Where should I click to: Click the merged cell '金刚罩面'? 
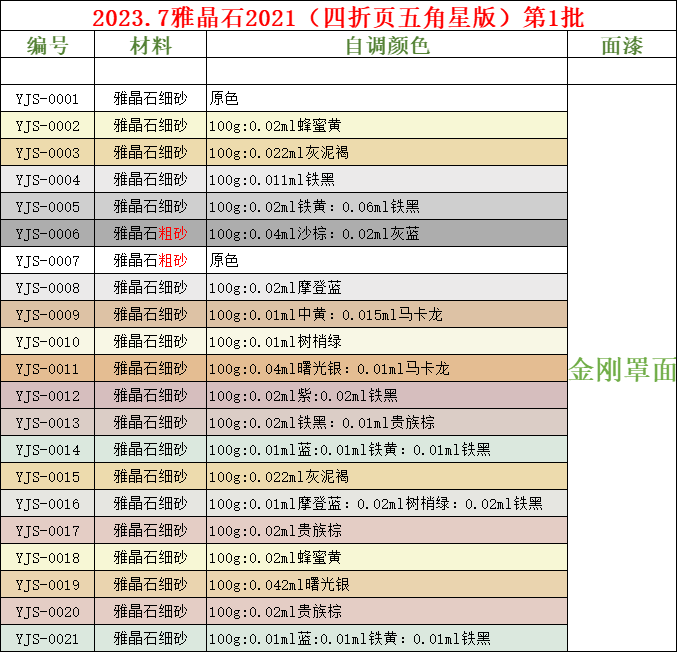(622, 370)
